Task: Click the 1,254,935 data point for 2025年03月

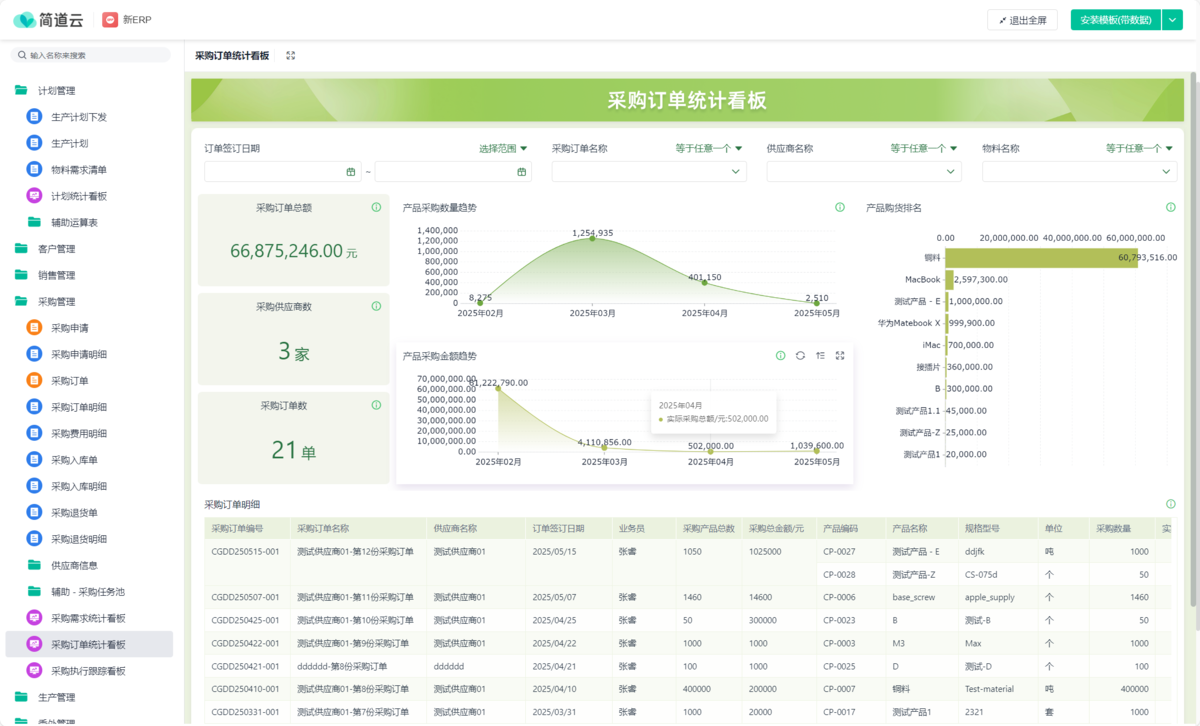Action: 592,238
